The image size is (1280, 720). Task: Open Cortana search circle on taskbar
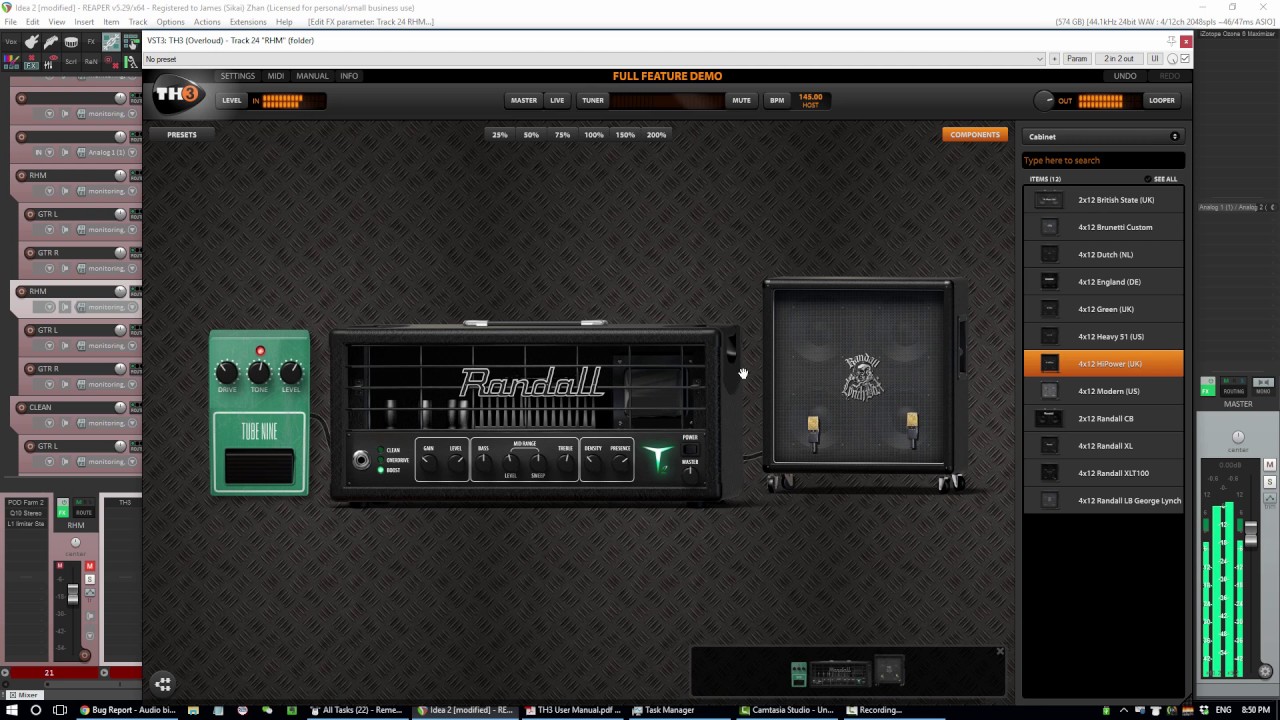click(x=36, y=710)
